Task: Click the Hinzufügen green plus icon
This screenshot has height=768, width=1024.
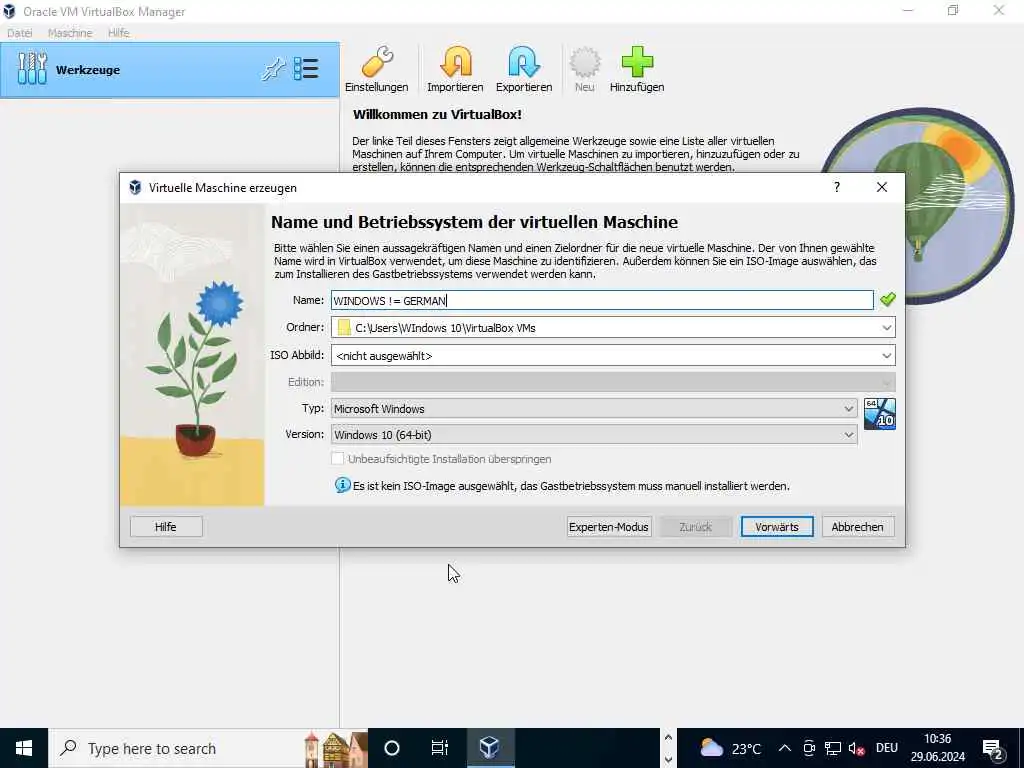Action: click(x=637, y=62)
